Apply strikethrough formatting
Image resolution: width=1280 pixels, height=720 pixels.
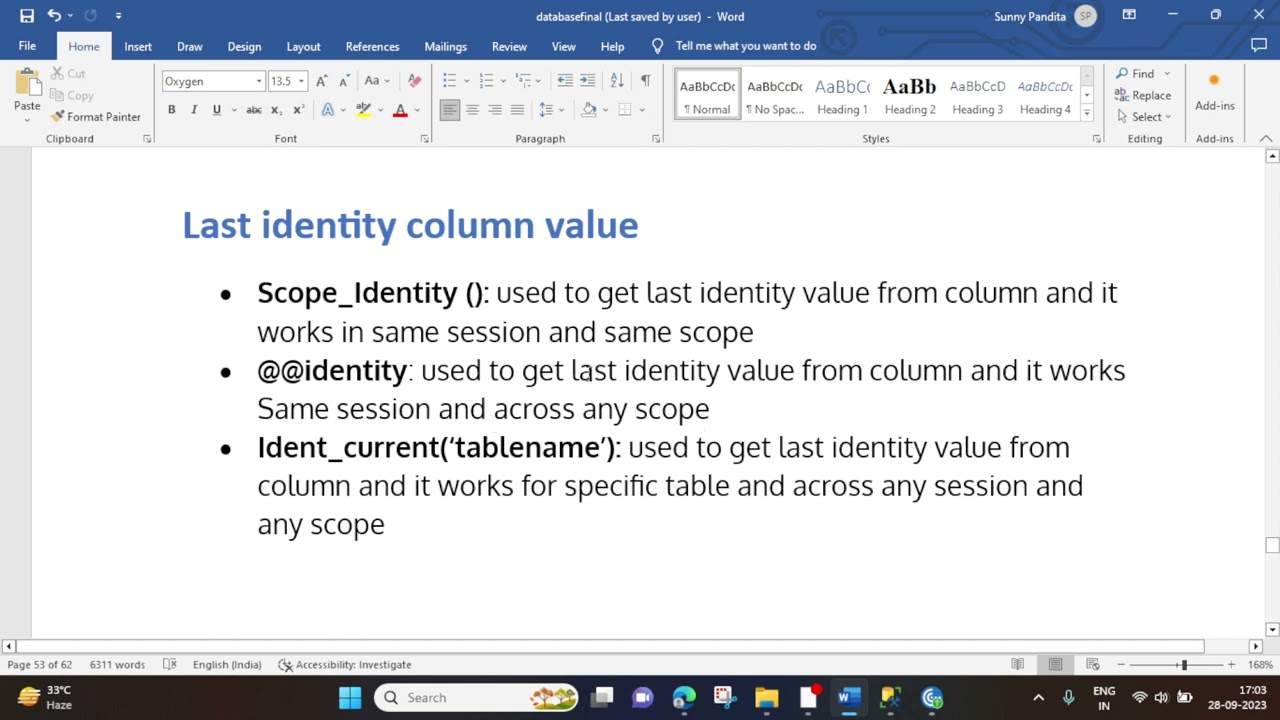click(254, 110)
